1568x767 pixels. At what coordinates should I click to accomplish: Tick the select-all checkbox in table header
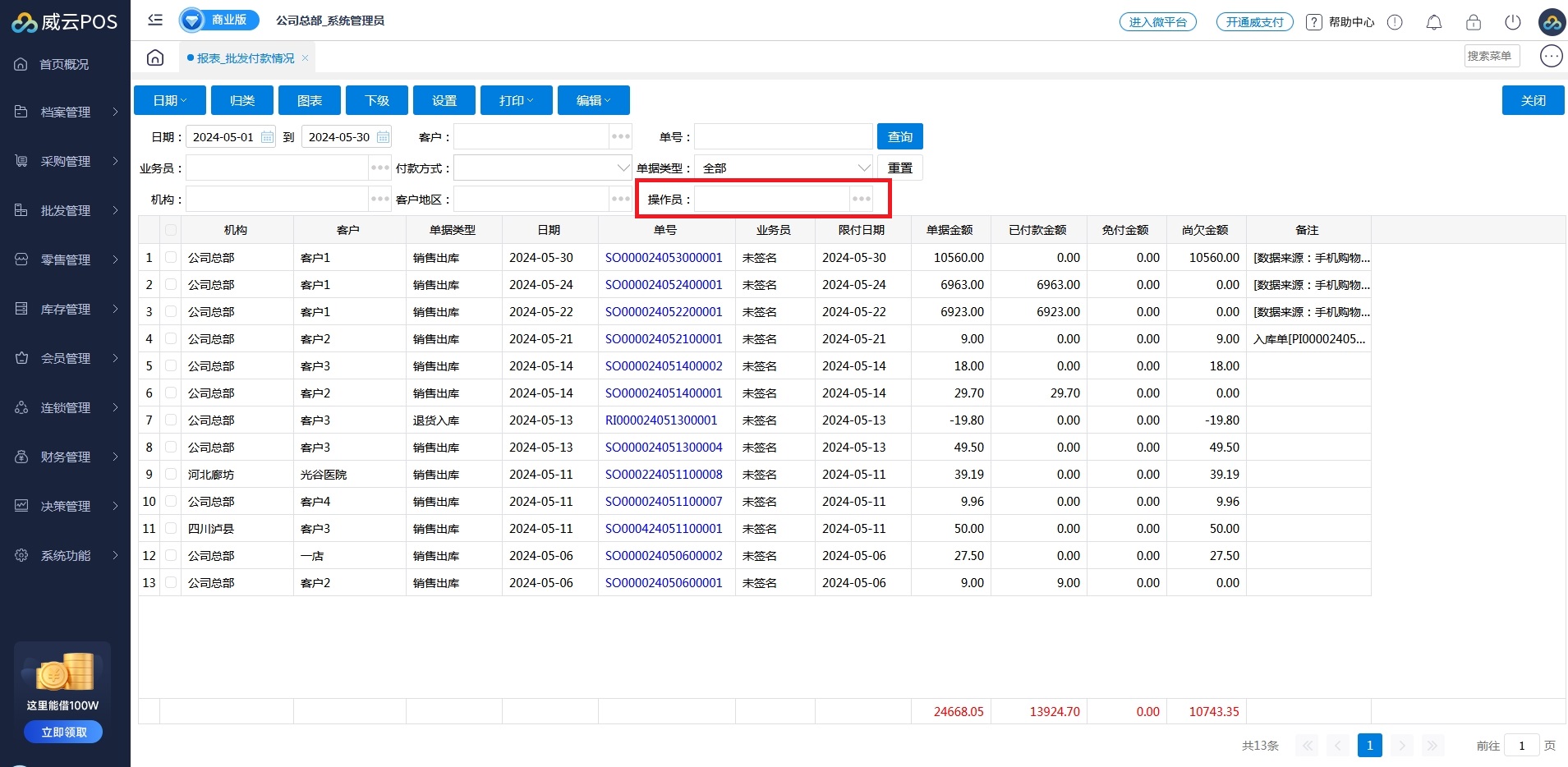click(170, 230)
